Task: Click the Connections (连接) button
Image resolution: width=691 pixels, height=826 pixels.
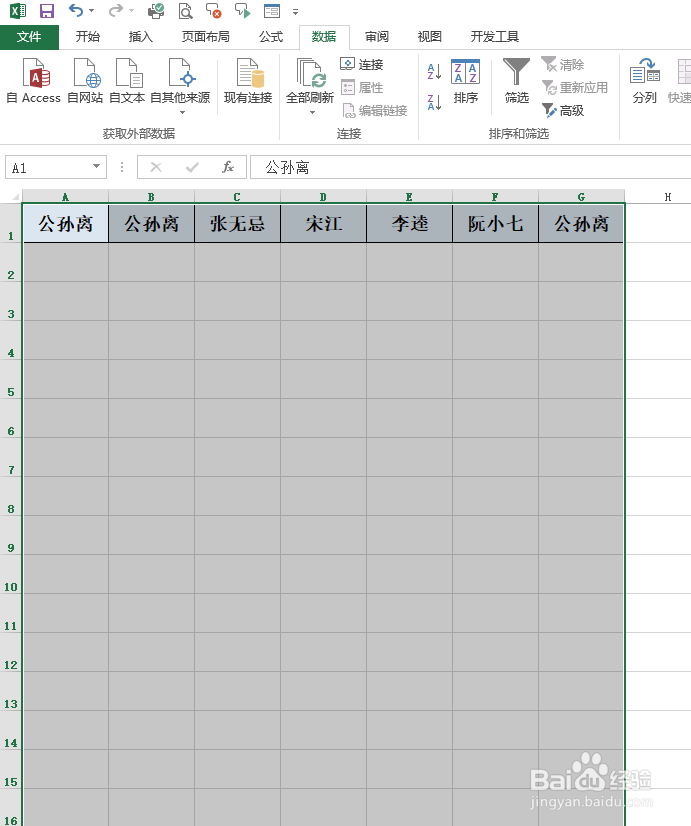Action: pyautogui.click(x=362, y=64)
